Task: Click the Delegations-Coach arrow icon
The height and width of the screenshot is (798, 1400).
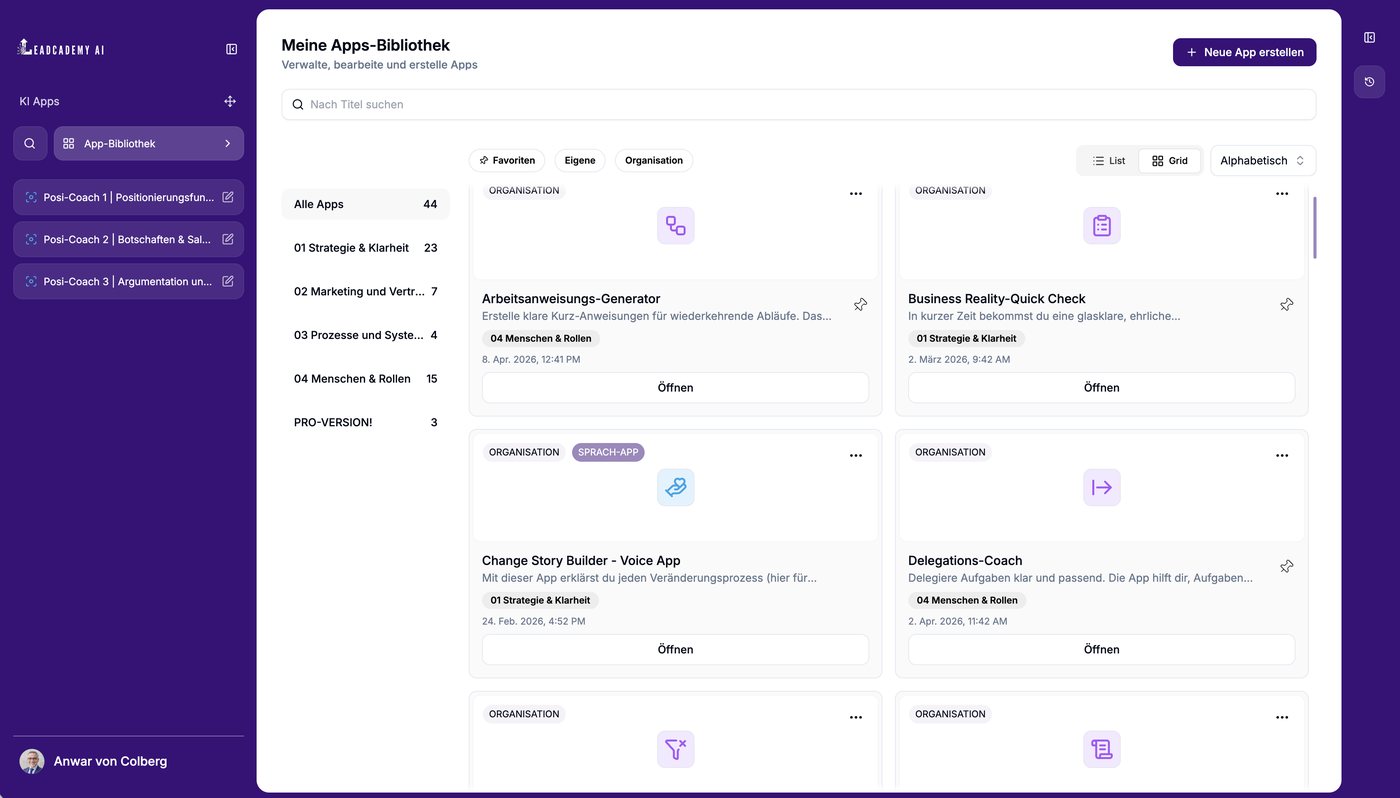Action: (x=1102, y=488)
